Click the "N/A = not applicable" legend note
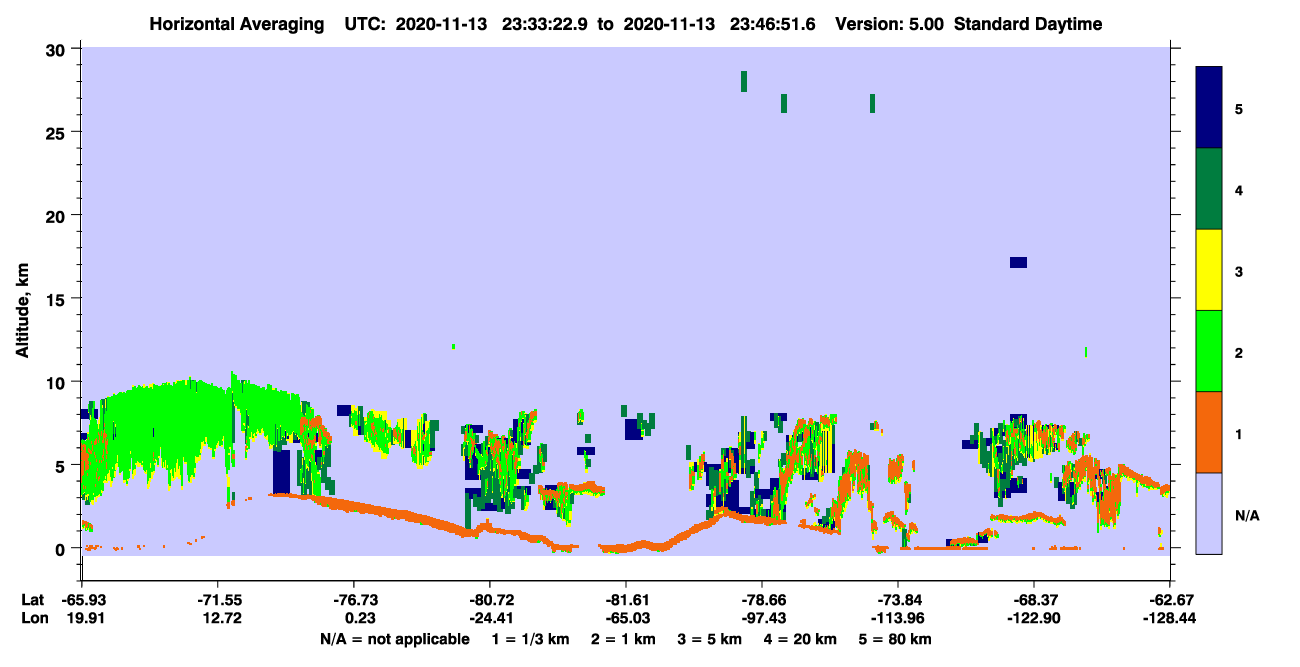 (395, 639)
